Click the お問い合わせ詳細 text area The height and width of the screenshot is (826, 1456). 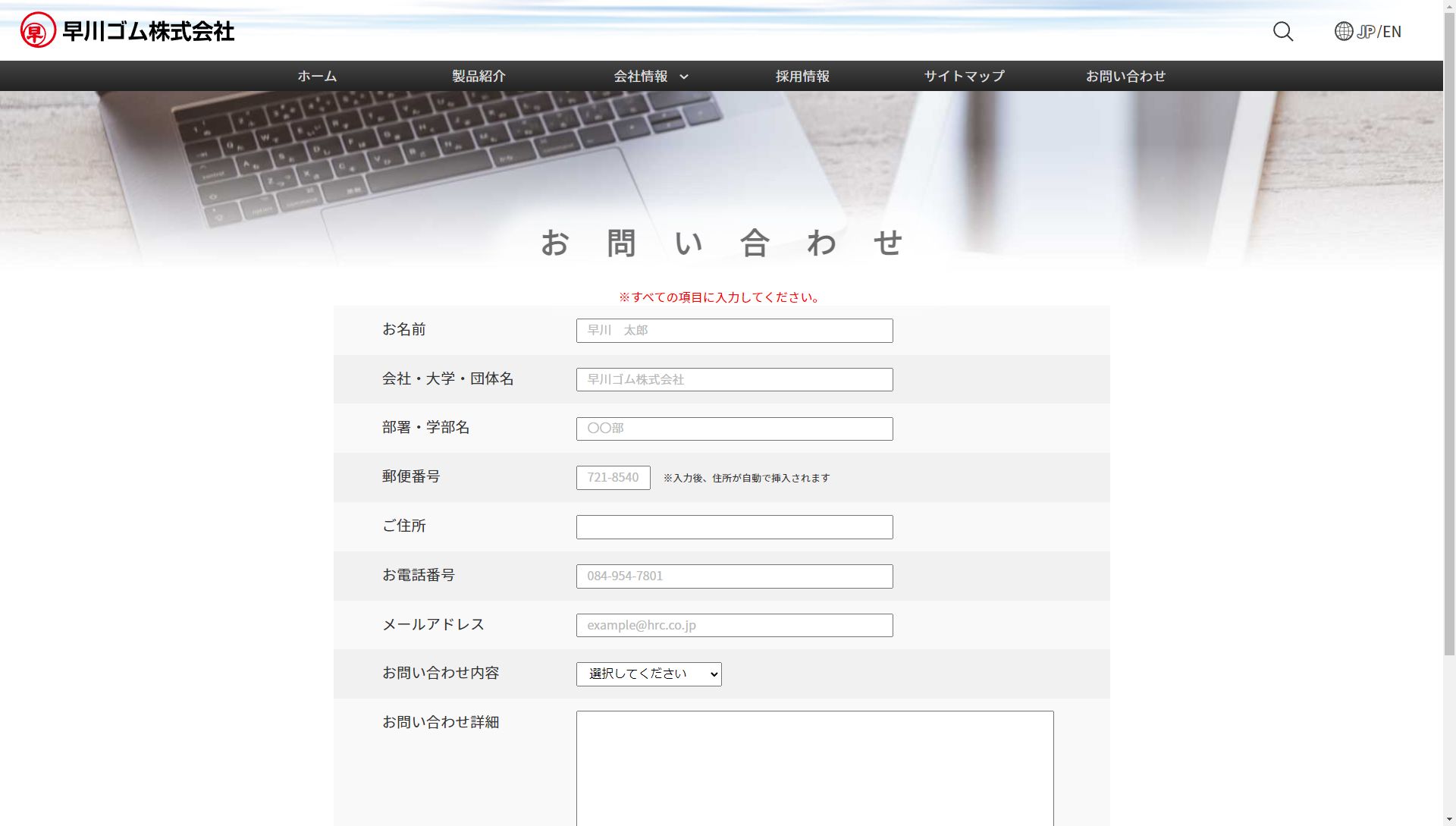[x=815, y=768]
